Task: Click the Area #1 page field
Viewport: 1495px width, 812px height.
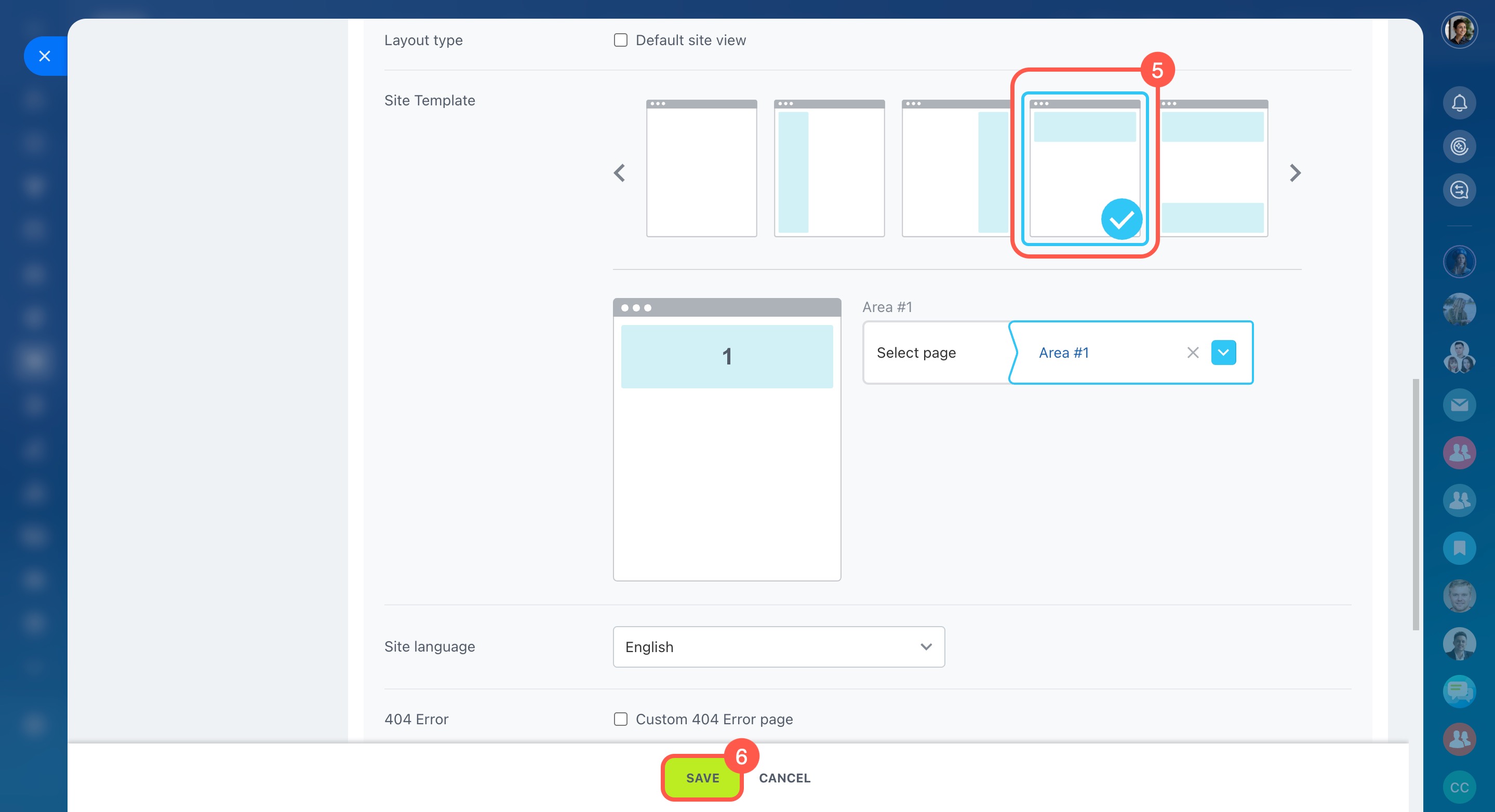Action: (1130, 353)
